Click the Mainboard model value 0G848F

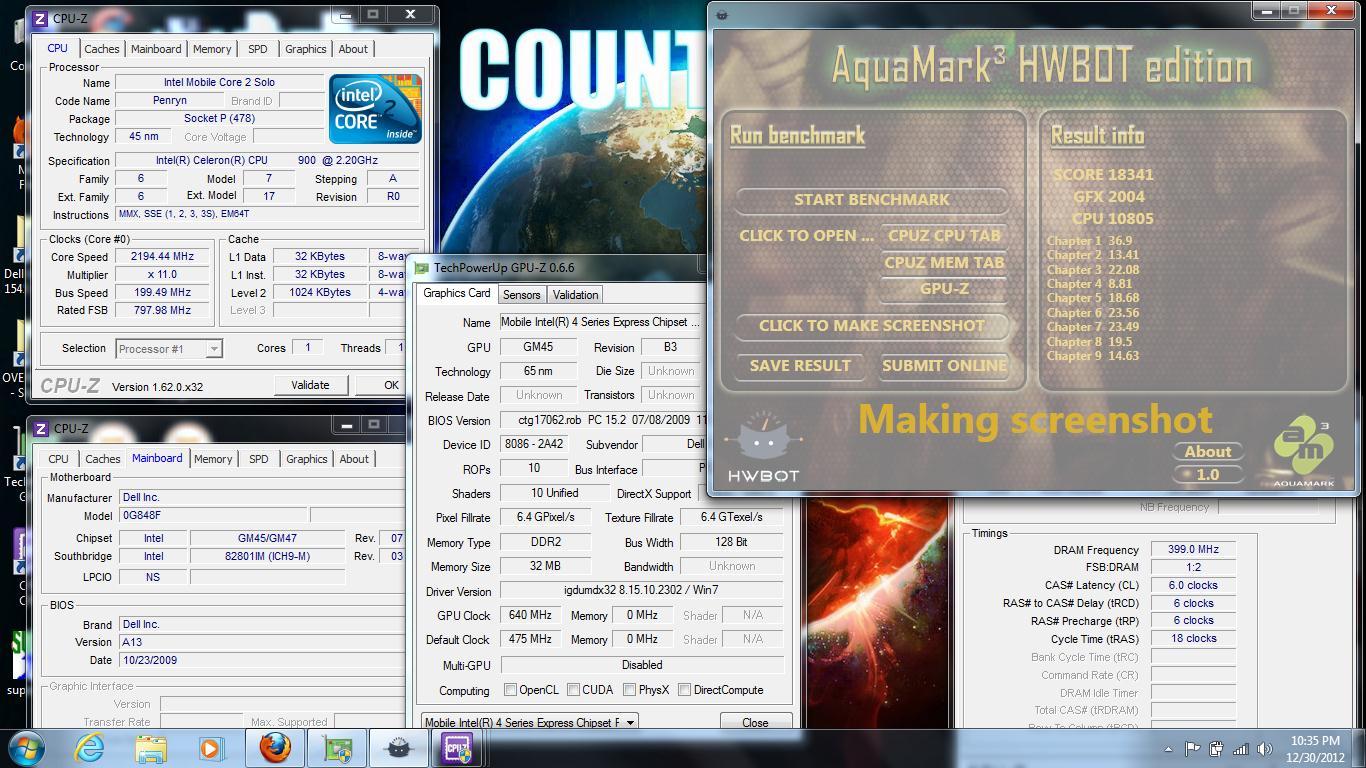point(213,516)
